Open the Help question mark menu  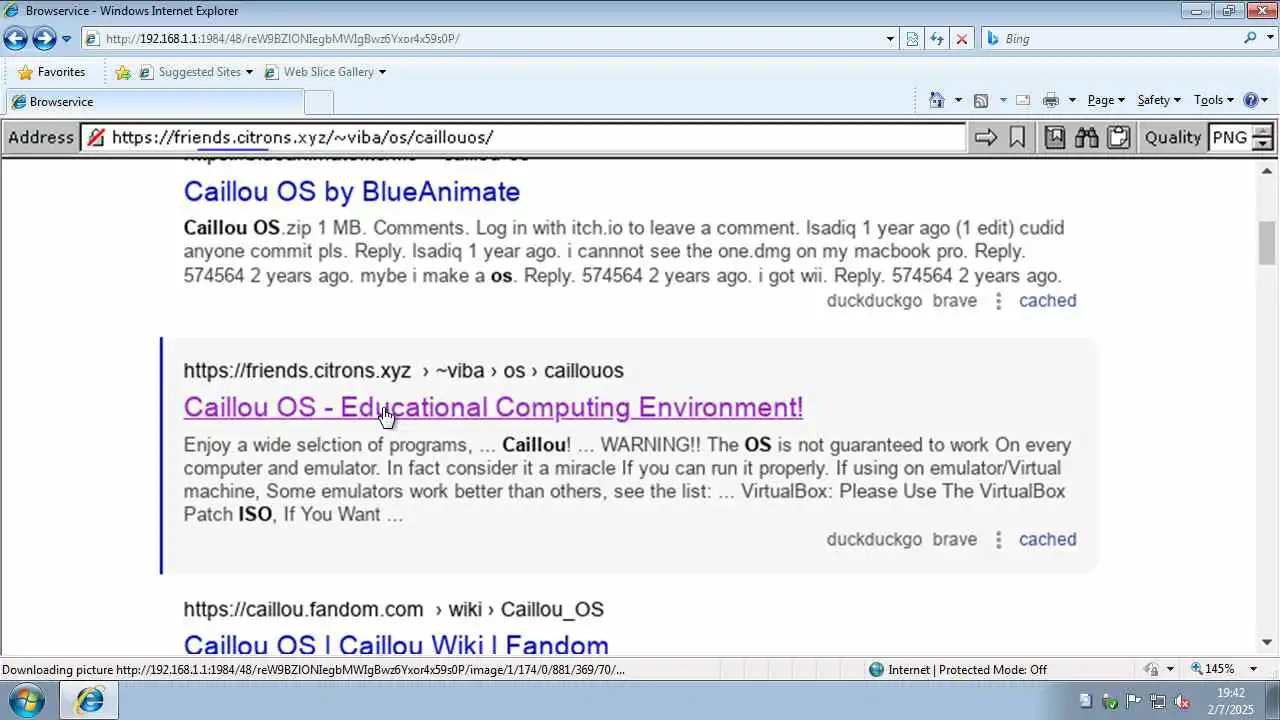tap(1256, 100)
